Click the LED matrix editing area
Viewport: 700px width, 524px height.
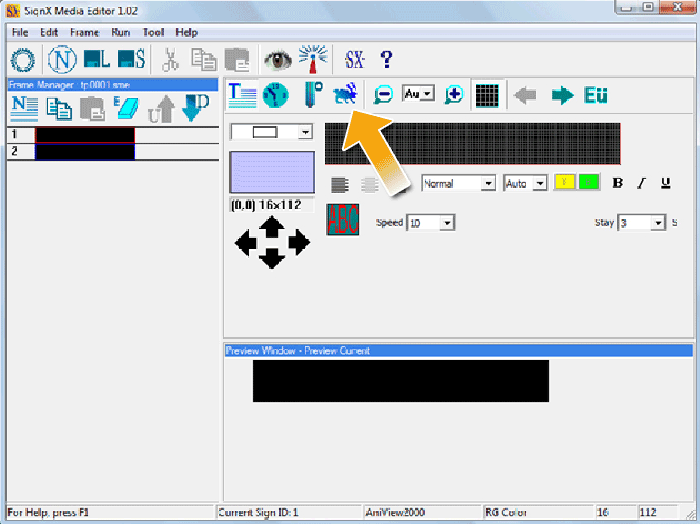(473, 144)
